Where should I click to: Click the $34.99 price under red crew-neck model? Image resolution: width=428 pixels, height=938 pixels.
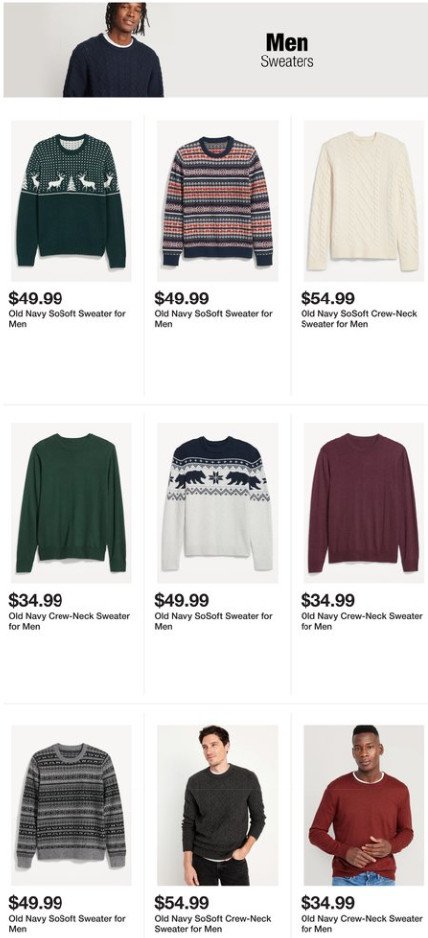pos(327,902)
